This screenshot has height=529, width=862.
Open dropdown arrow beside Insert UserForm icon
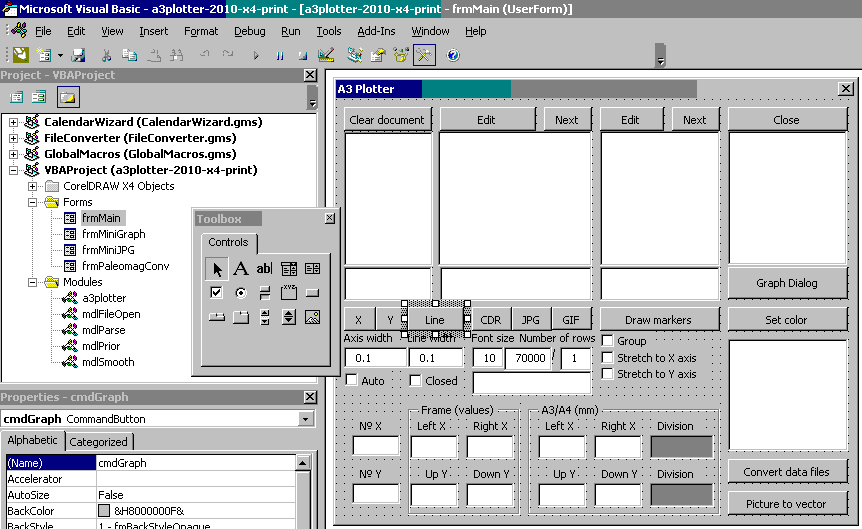(60, 55)
